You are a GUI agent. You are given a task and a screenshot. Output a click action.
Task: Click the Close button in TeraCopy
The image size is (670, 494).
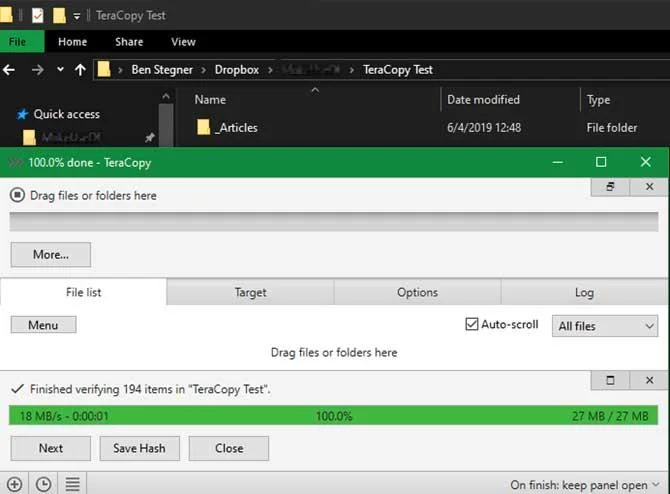[x=229, y=448]
